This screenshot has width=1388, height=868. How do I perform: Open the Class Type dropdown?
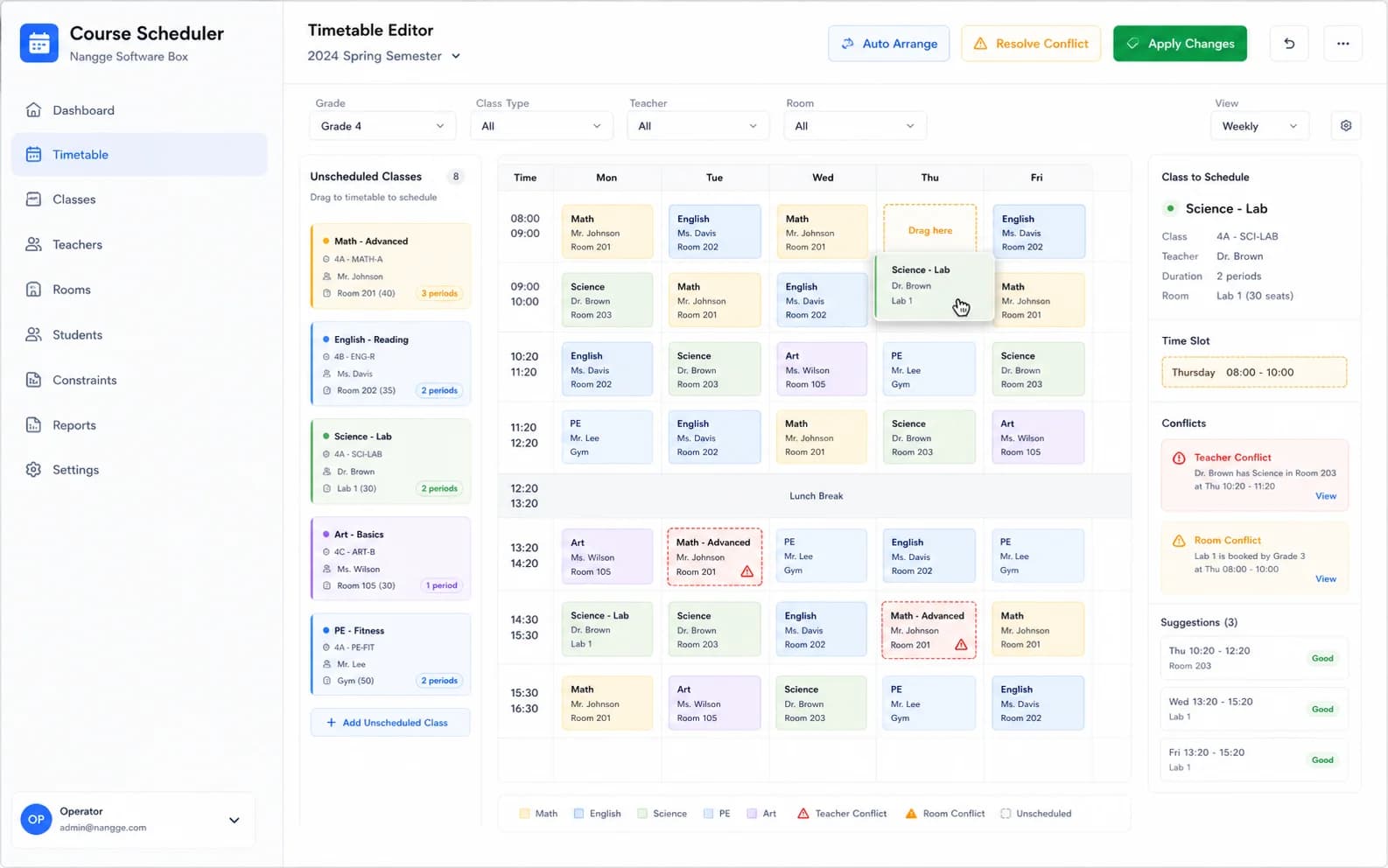pos(541,126)
